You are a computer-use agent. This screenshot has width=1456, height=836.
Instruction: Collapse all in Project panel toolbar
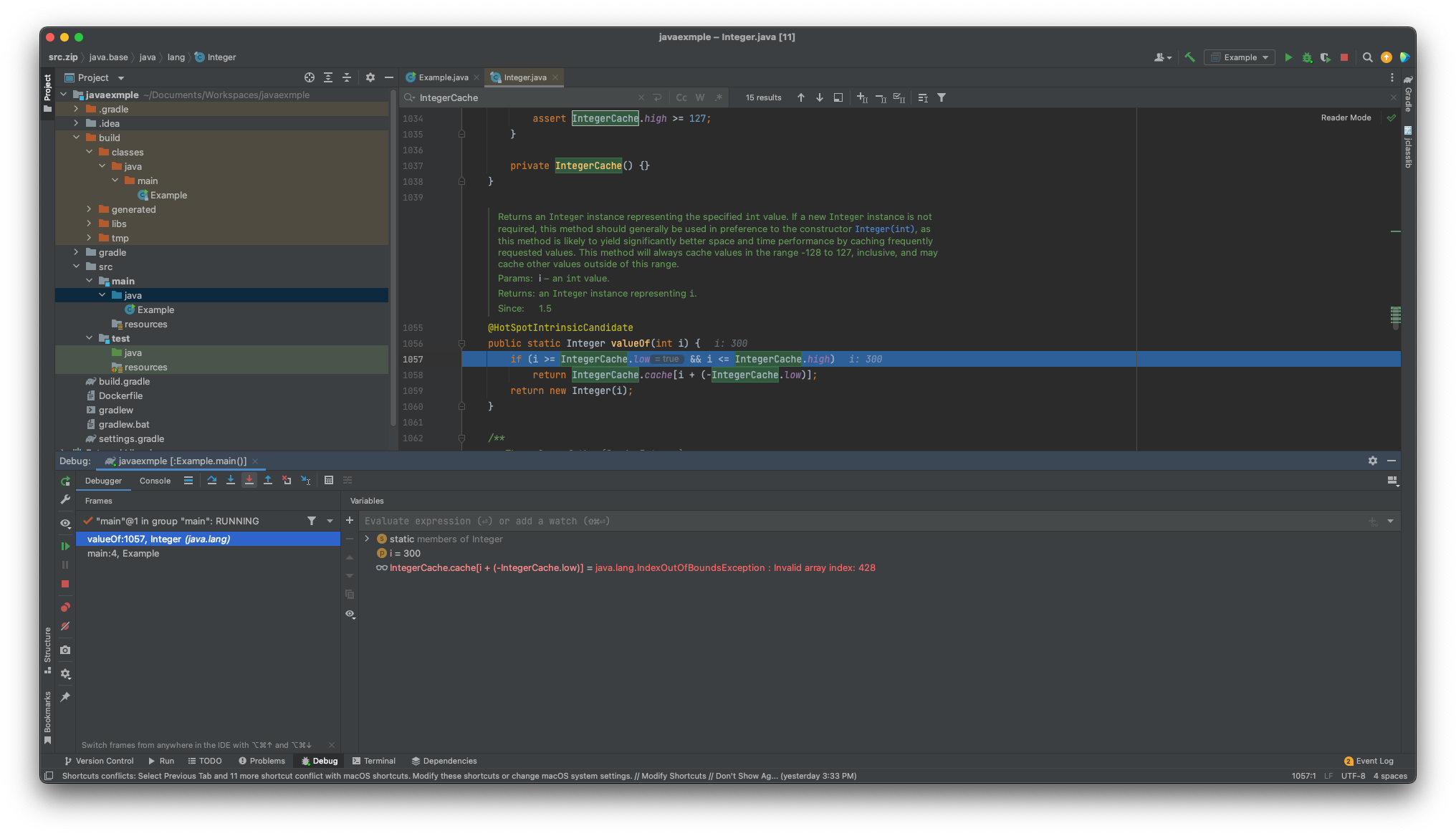coord(347,77)
